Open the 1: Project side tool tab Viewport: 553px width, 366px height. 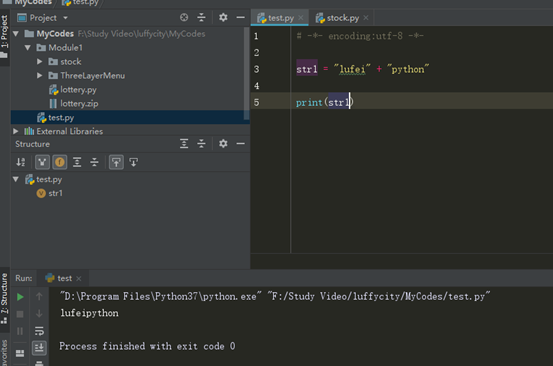coord(4,36)
